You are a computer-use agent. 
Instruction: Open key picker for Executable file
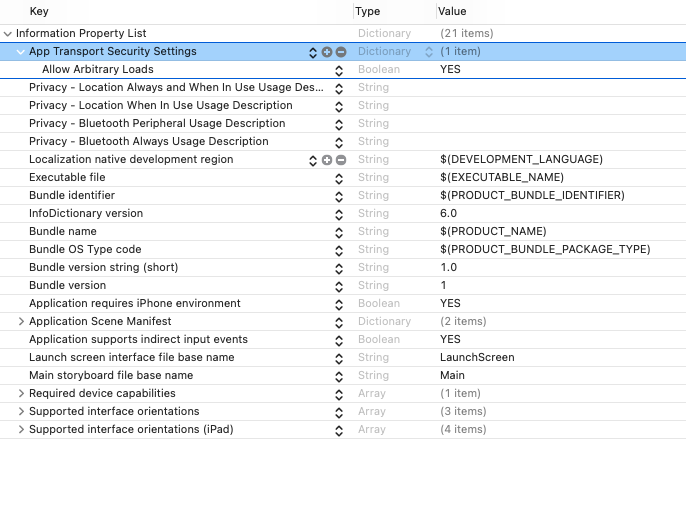339,178
